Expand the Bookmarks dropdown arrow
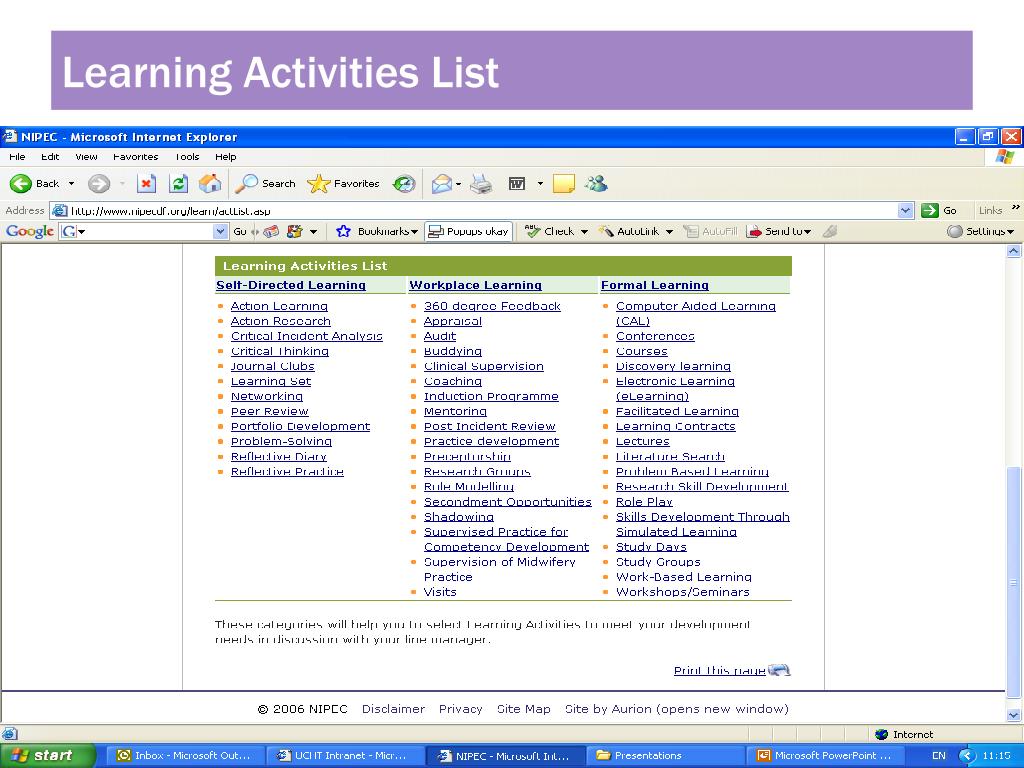1024x768 pixels. 414,232
